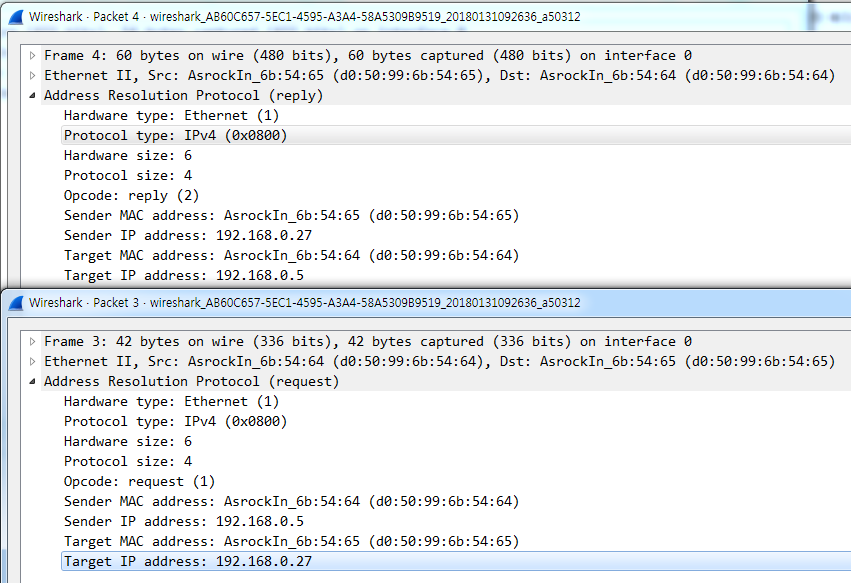Select Sender MAC address row in Packet 3
The height and width of the screenshot is (583, 851).
point(456,502)
